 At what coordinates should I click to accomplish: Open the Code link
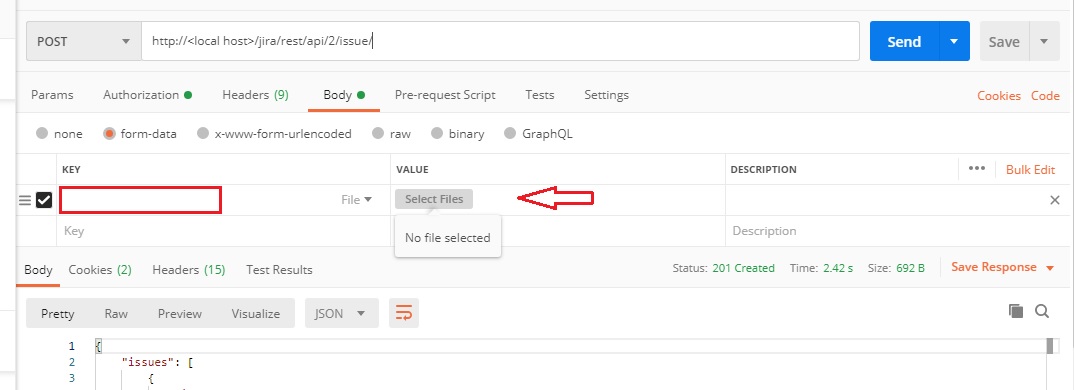(1045, 96)
